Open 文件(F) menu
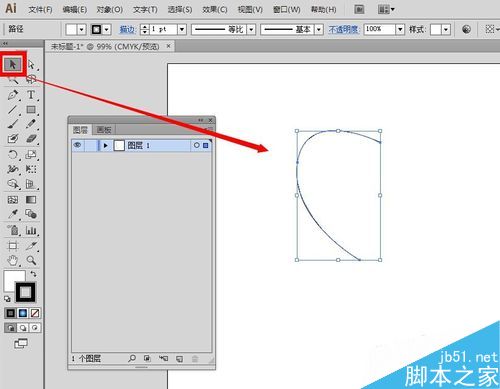 (40, 9)
